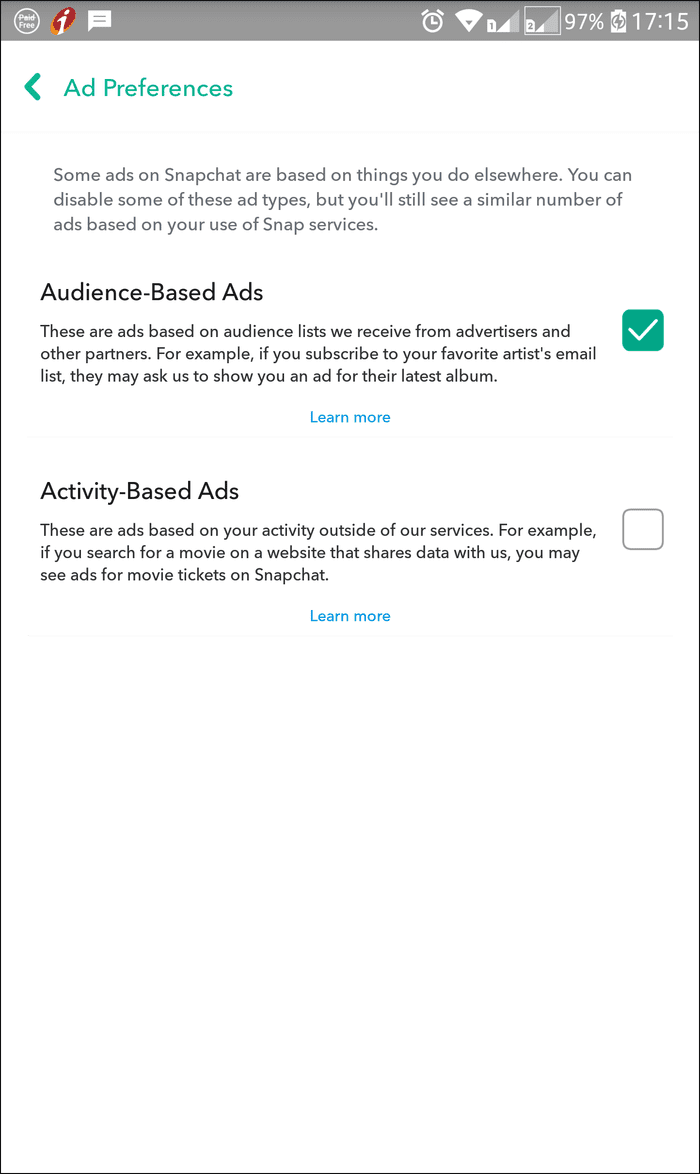Tap the SIM 1 signal strength icon
700x1174 pixels.
pyautogui.click(x=502, y=21)
